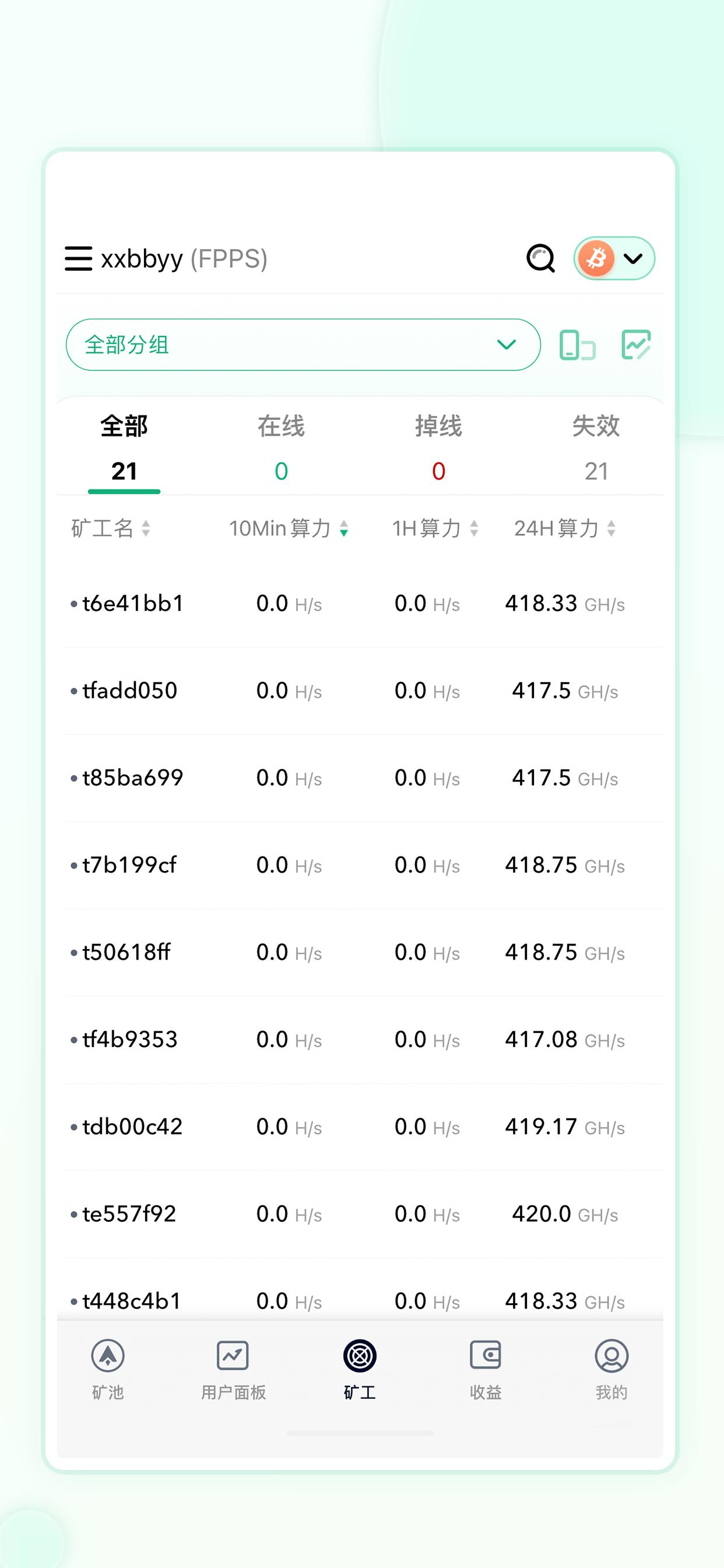
Task: Select the 417.08 GH/s value
Action: tap(565, 1039)
